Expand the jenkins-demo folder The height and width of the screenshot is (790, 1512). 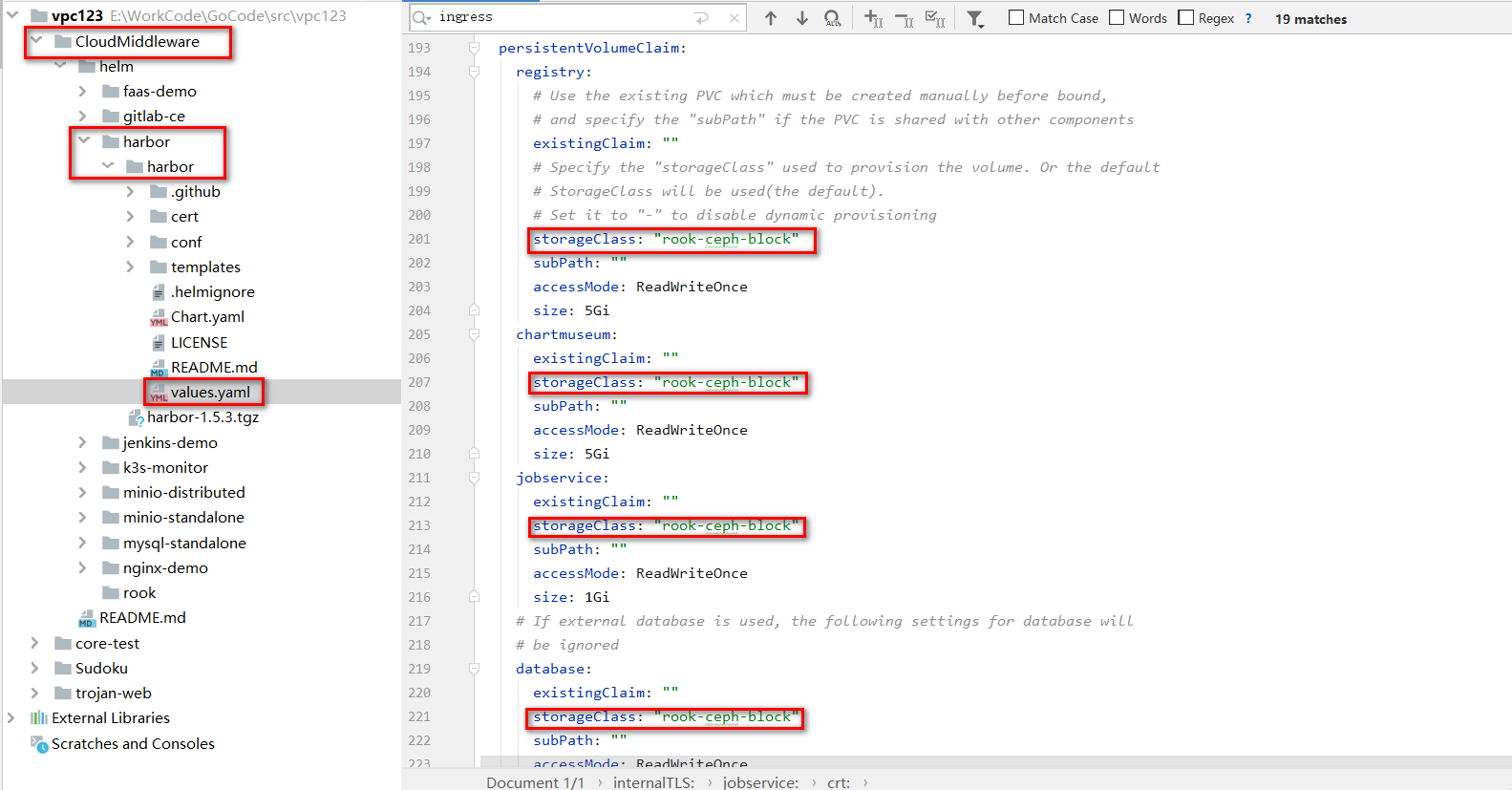pyautogui.click(x=83, y=442)
